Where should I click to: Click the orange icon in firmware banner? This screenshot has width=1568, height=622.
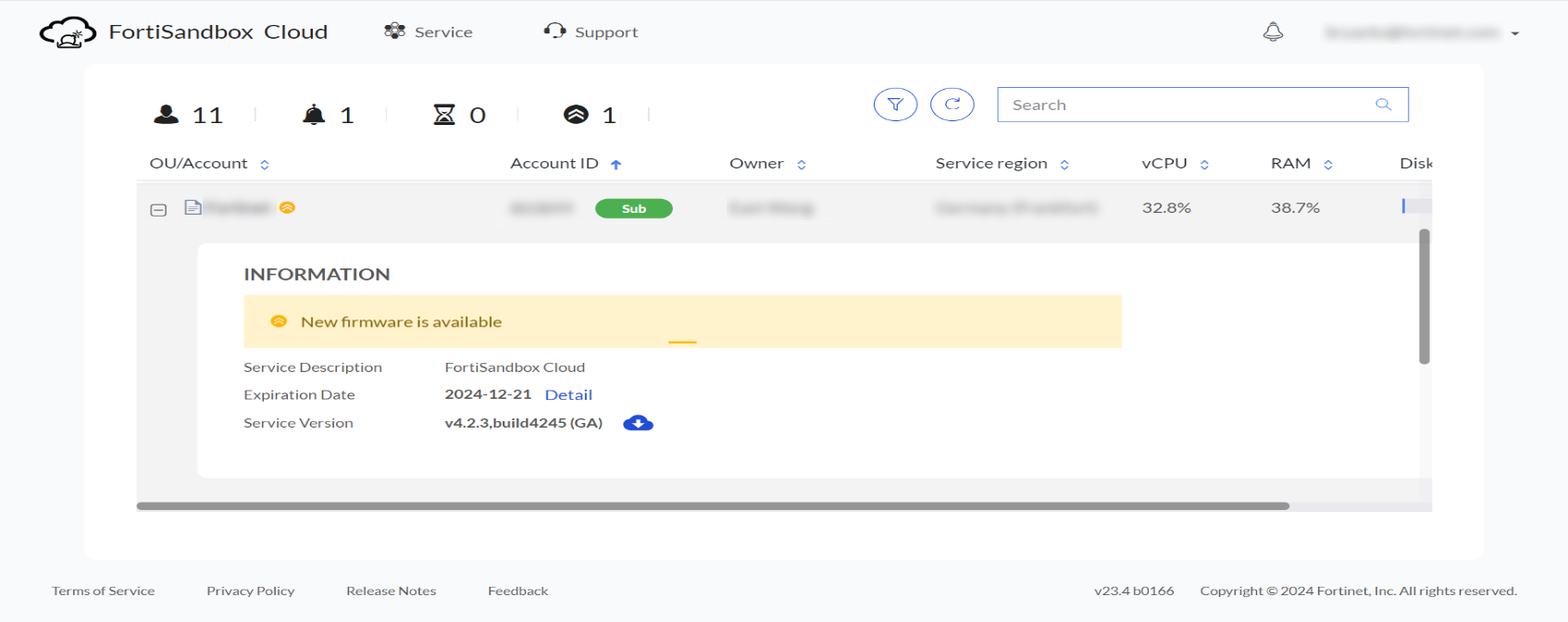coord(279,321)
